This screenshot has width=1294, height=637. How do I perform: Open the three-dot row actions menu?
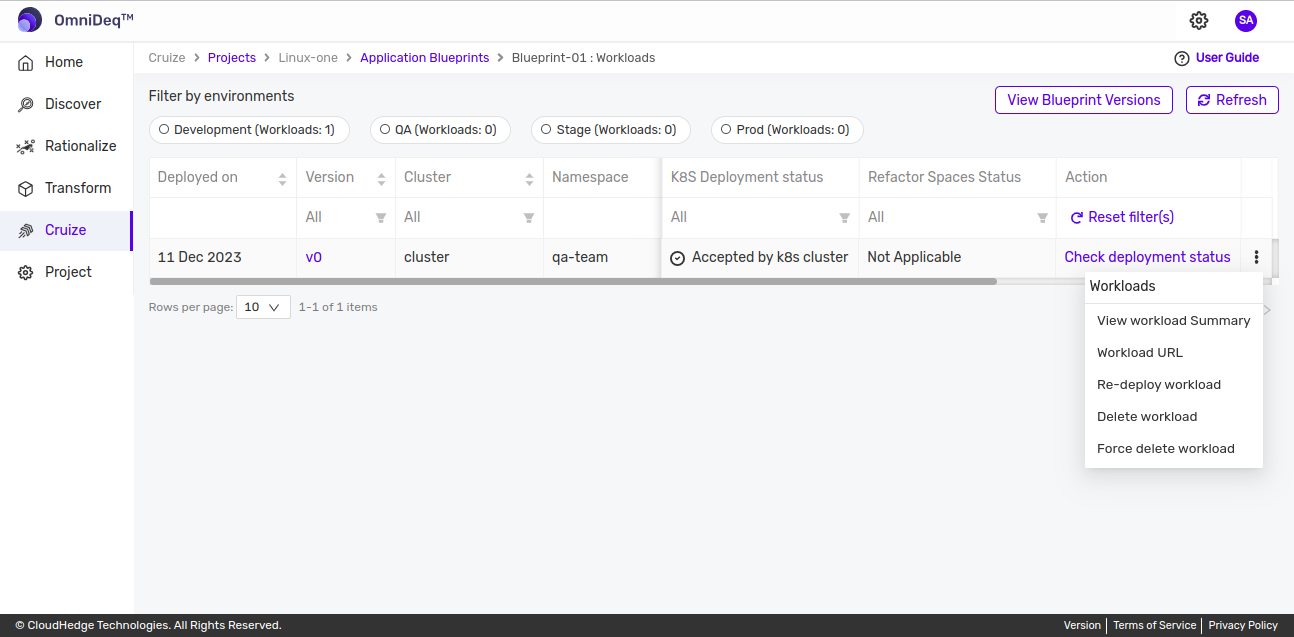point(1256,257)
